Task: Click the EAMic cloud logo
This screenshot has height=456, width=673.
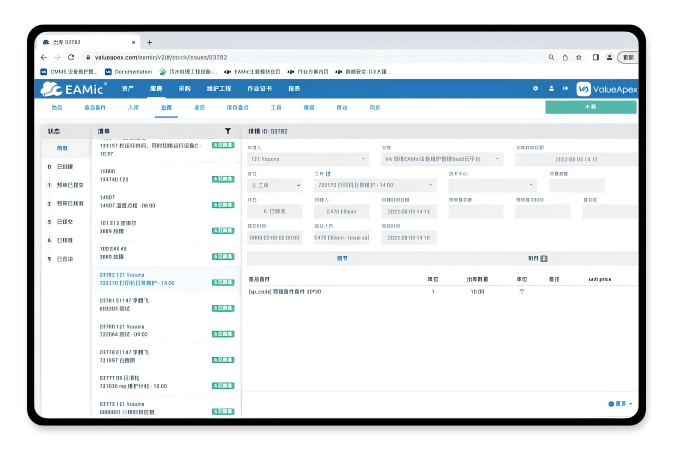Action: point(76,89)
